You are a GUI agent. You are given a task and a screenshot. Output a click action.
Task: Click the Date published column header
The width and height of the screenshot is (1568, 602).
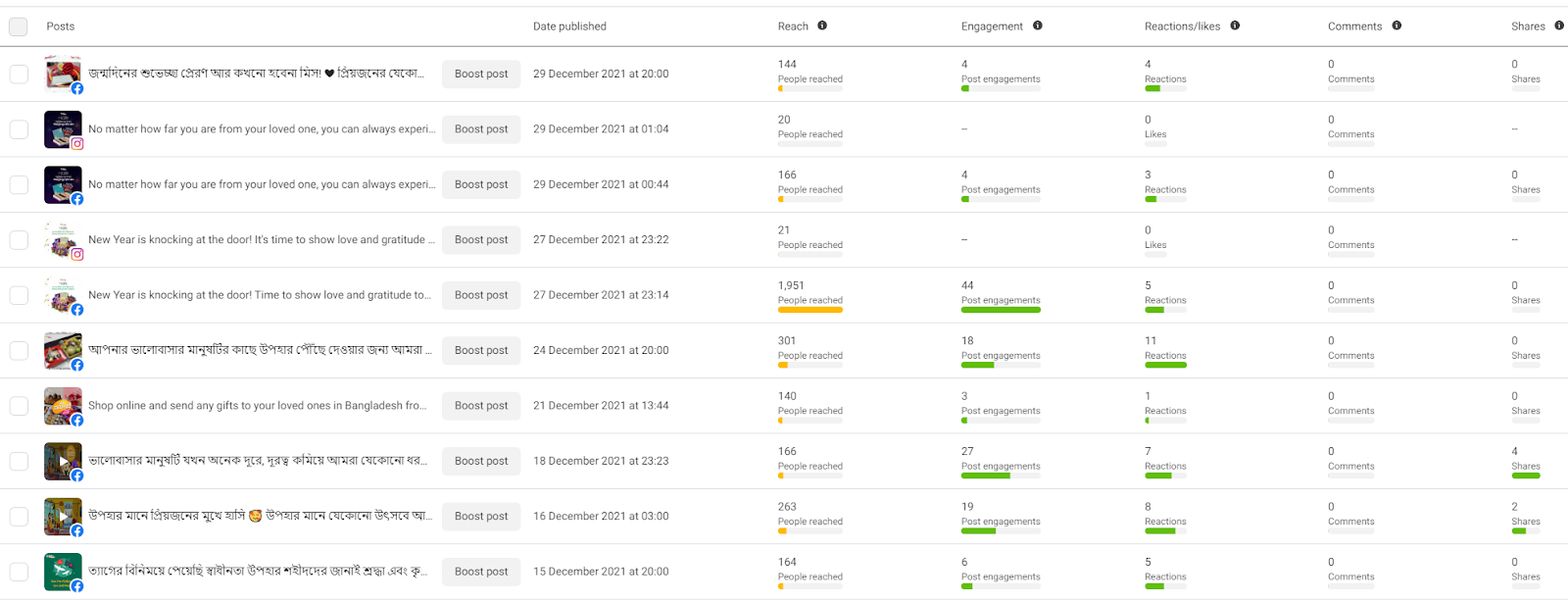569,26
